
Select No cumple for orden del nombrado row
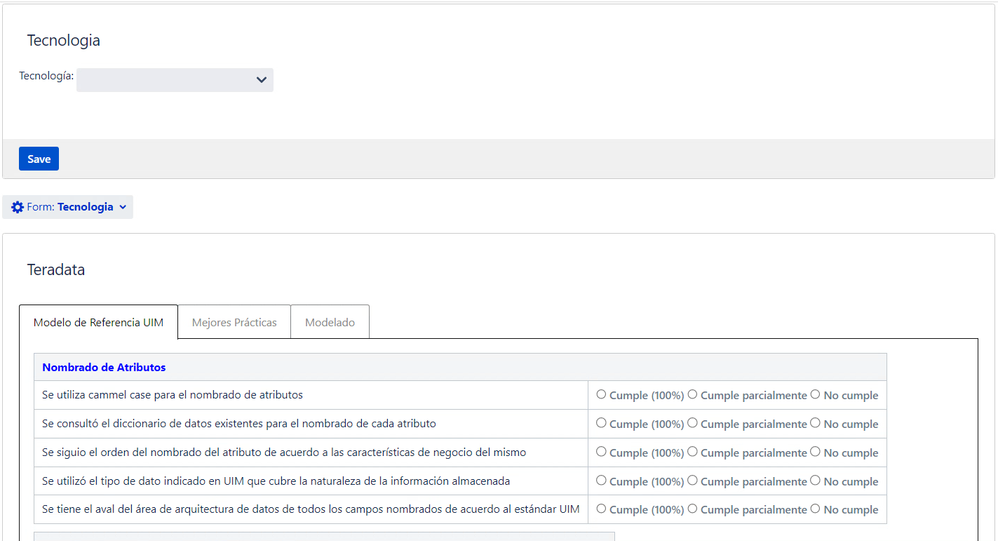[815, 451]
